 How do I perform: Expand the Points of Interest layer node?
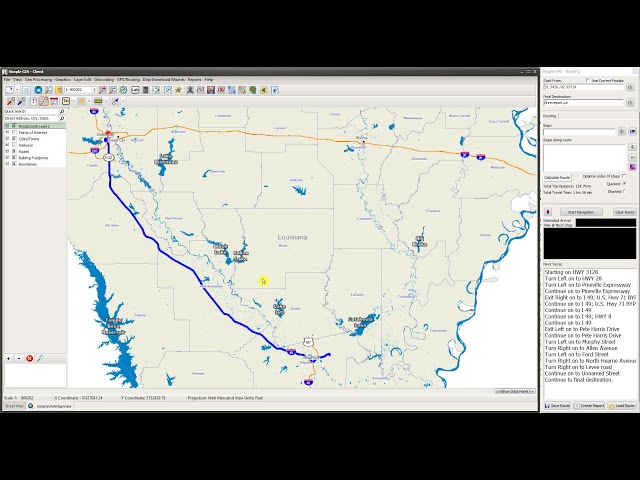[7, 133]
